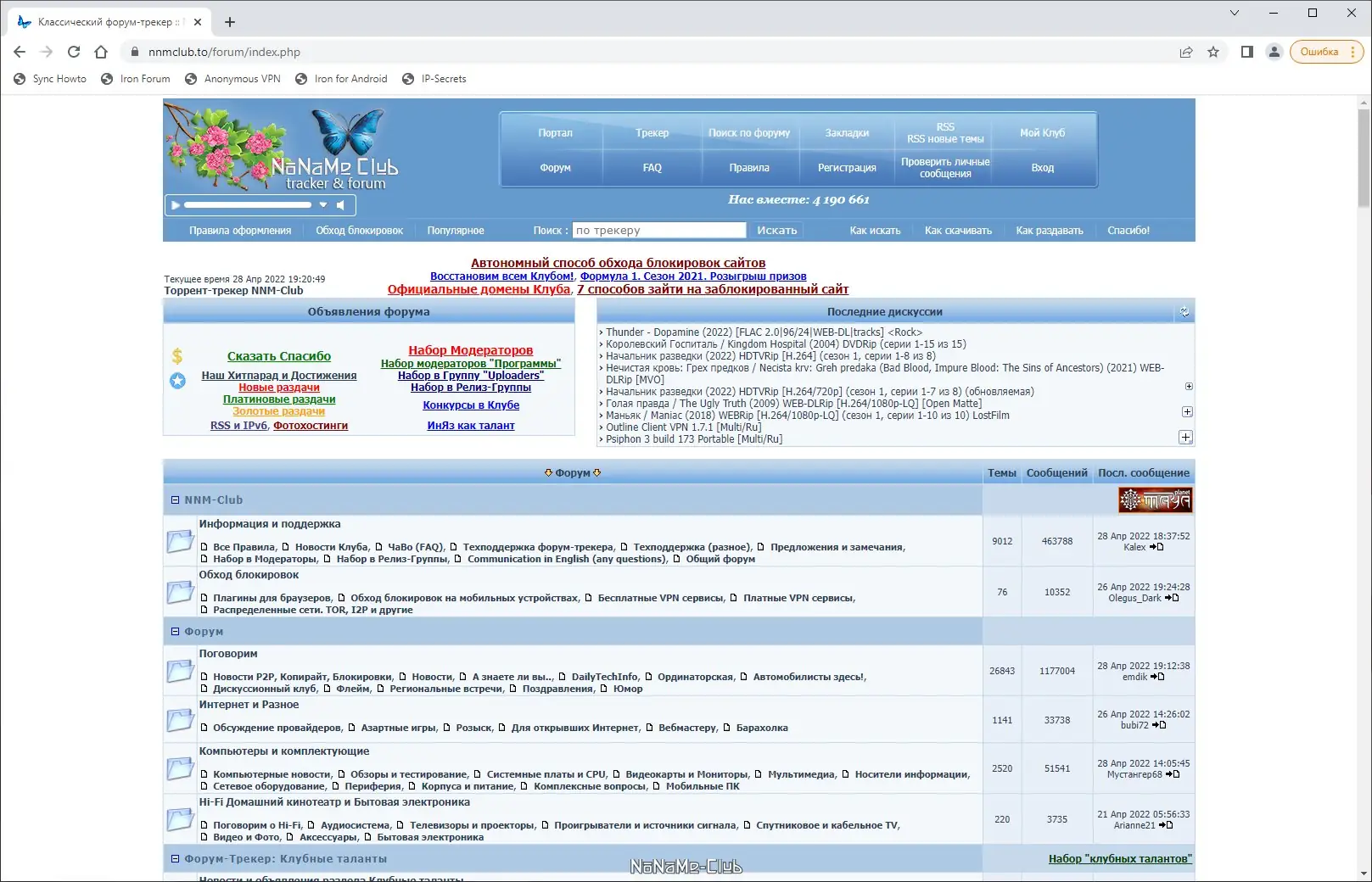Screen dimensions: 1372x882
Task: Click the blue star icon in announcements
Action: click(x=177, y=381)
